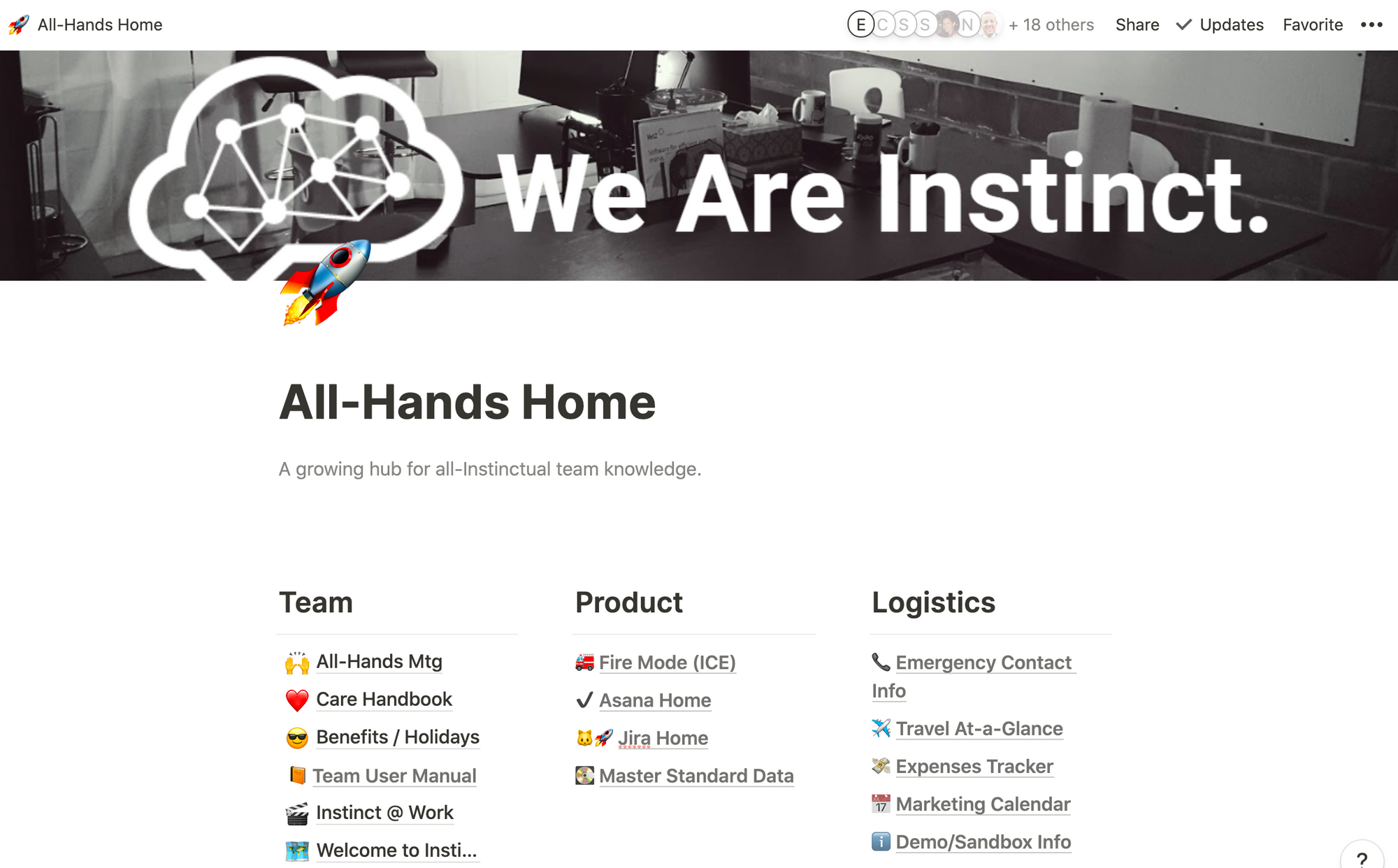Viewport: 1398px width, 868px height.
Task: Click the All-Hands Home breadcrumb menu
Action: click(99, 24)
